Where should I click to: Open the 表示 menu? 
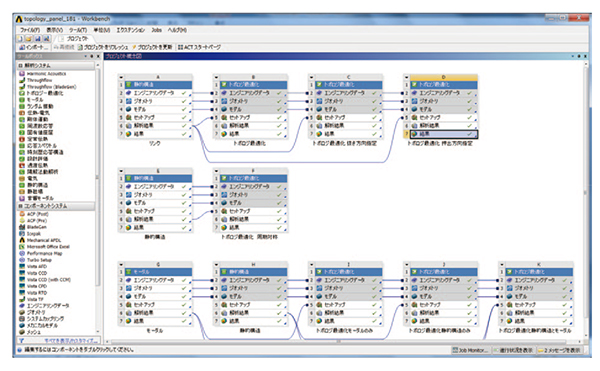pyautogui.click(x=55, y=30)
